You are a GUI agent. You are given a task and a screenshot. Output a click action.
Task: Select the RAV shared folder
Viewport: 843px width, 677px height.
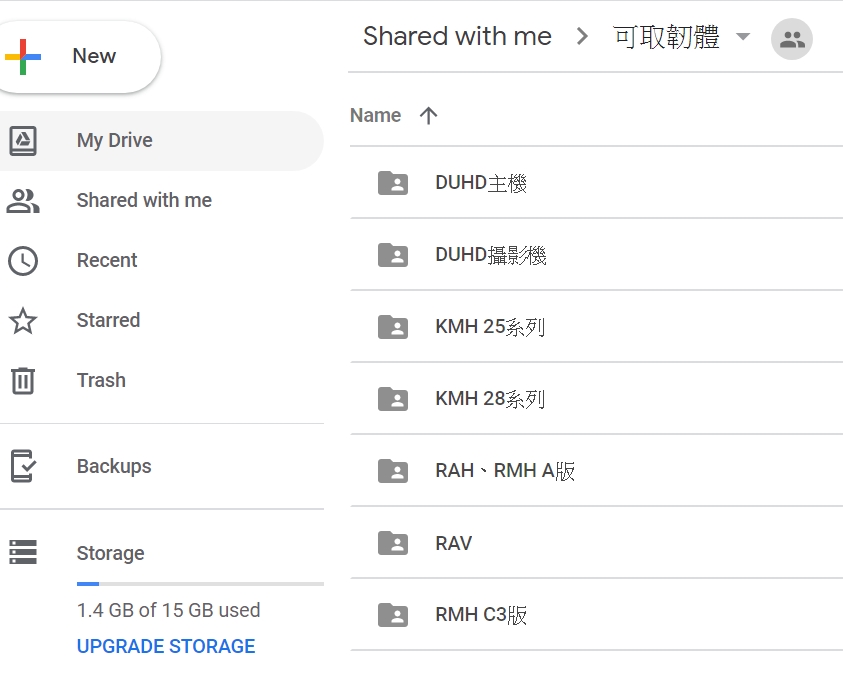(596, 543)
